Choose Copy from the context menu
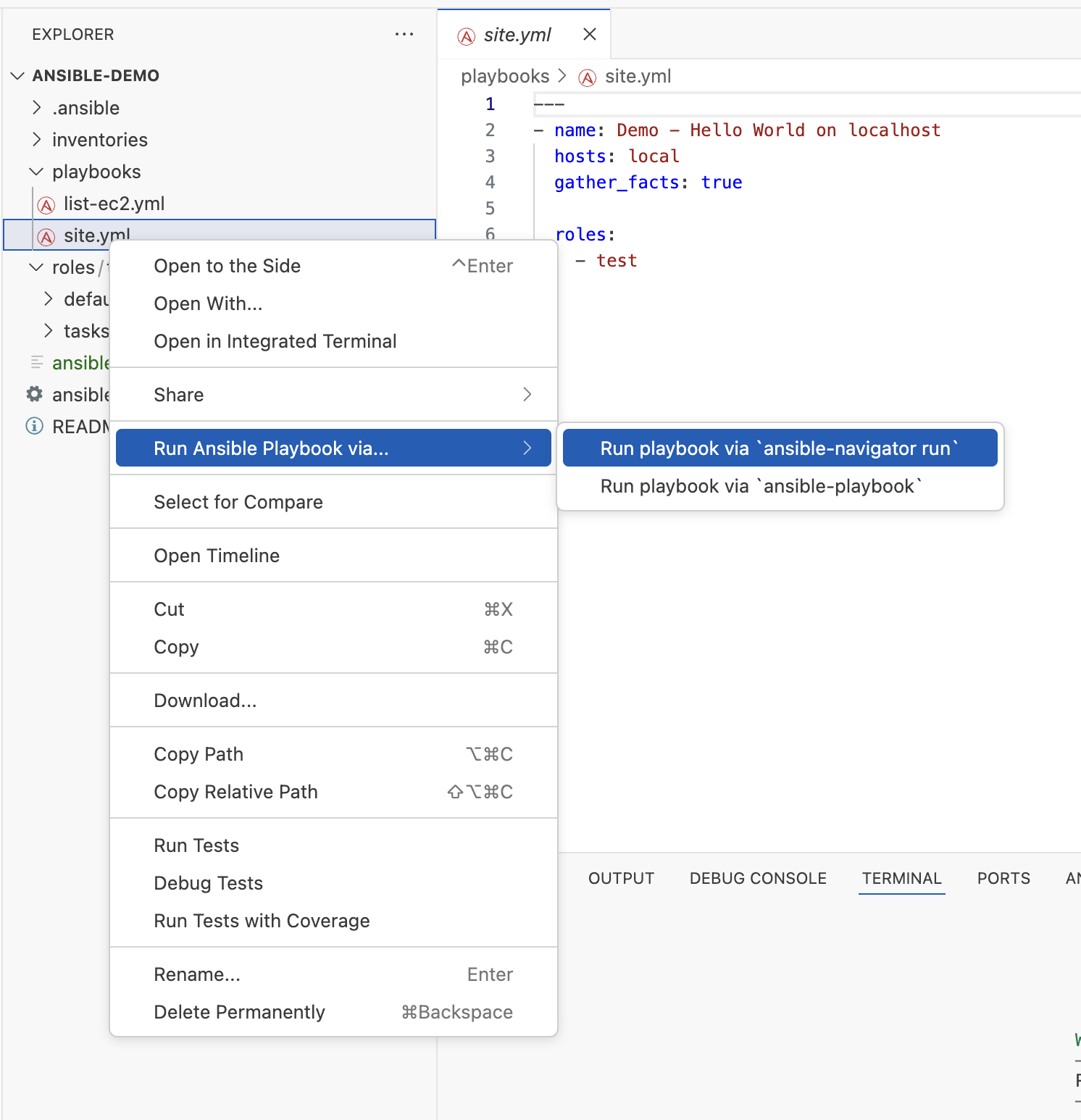1081x1120 pixels. [x=333, y=647]
